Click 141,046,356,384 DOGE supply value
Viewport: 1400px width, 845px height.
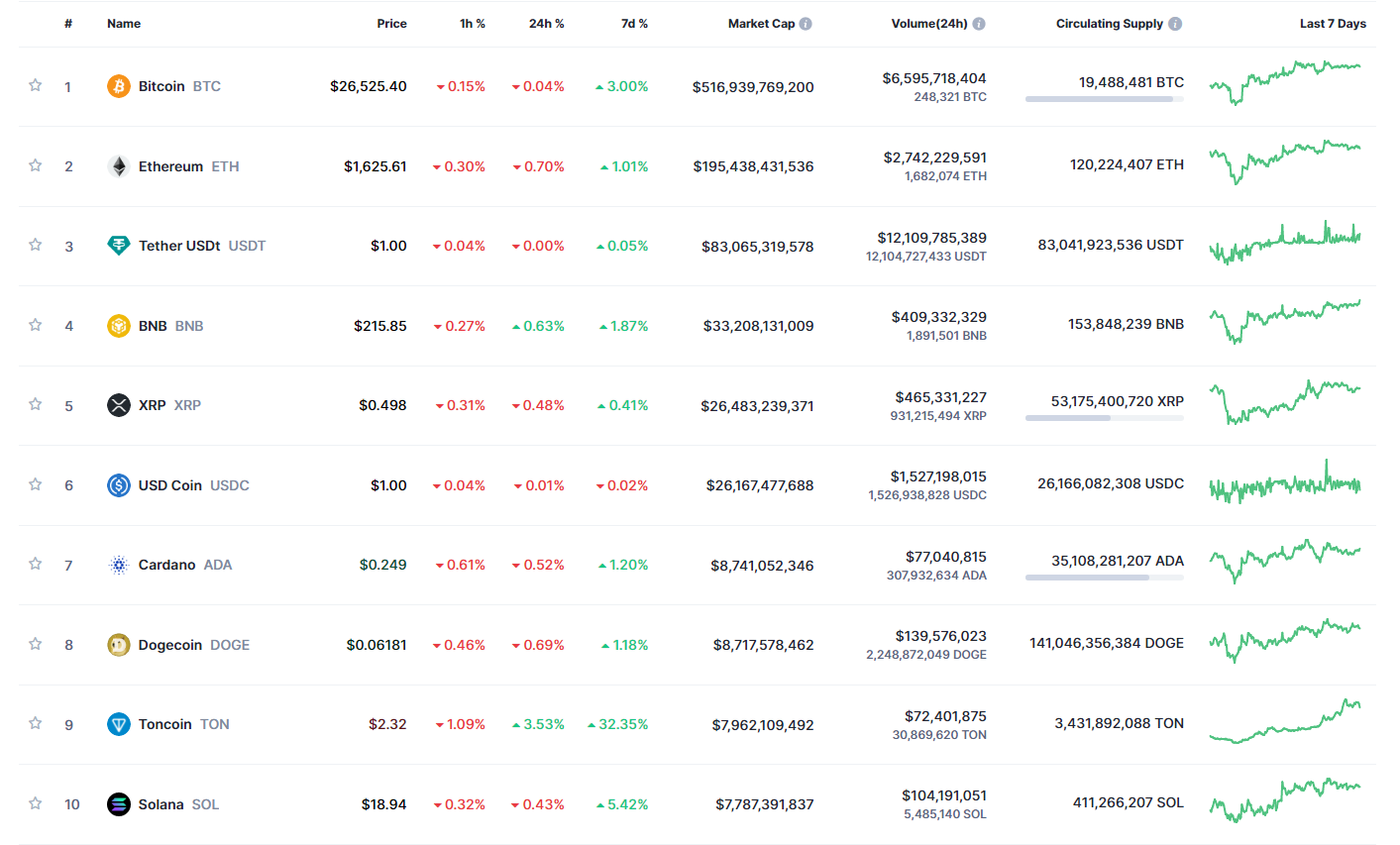pyautogui.click(x=1107, y=643)
